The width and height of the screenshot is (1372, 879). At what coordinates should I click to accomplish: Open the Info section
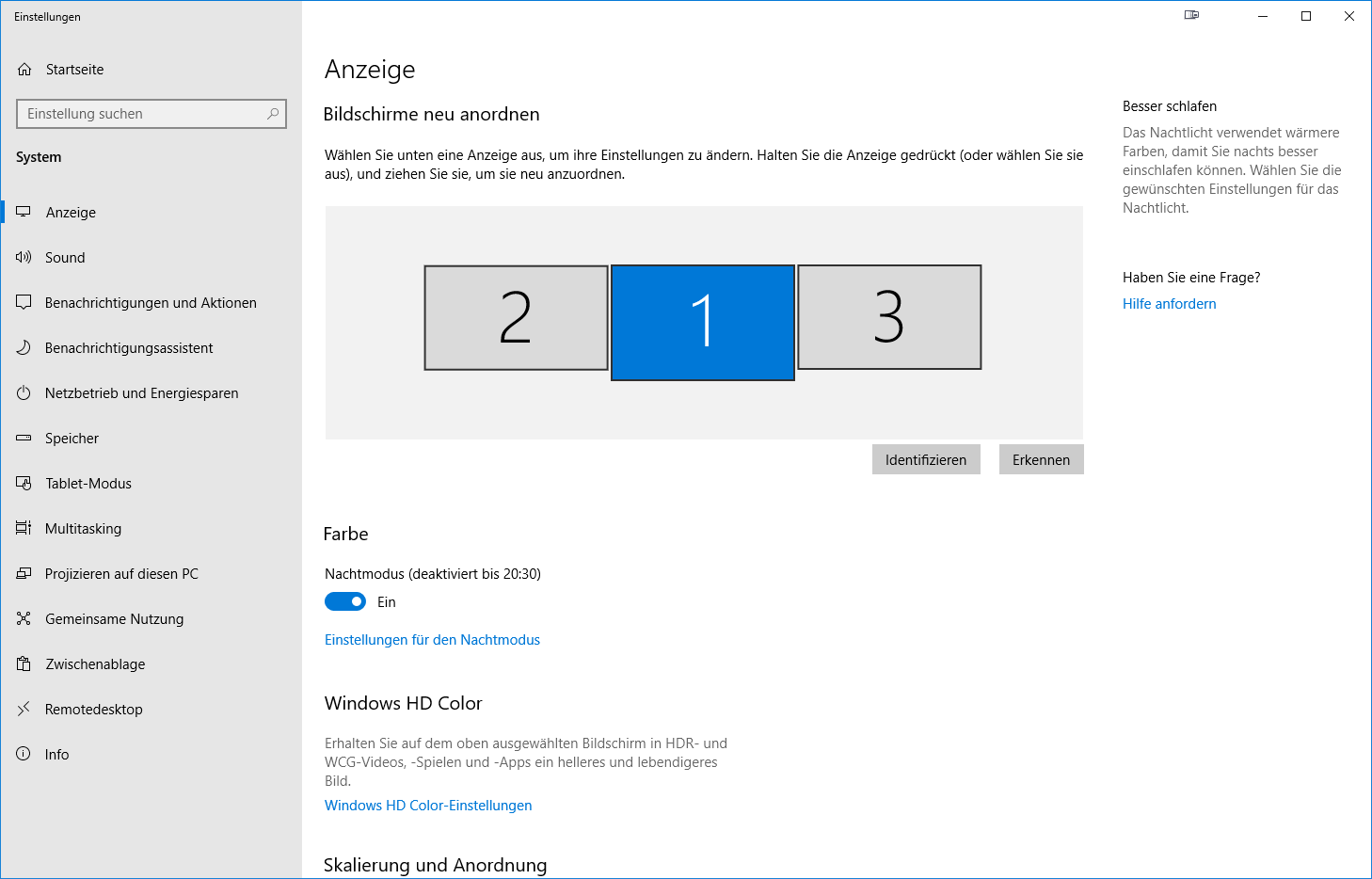56,754
